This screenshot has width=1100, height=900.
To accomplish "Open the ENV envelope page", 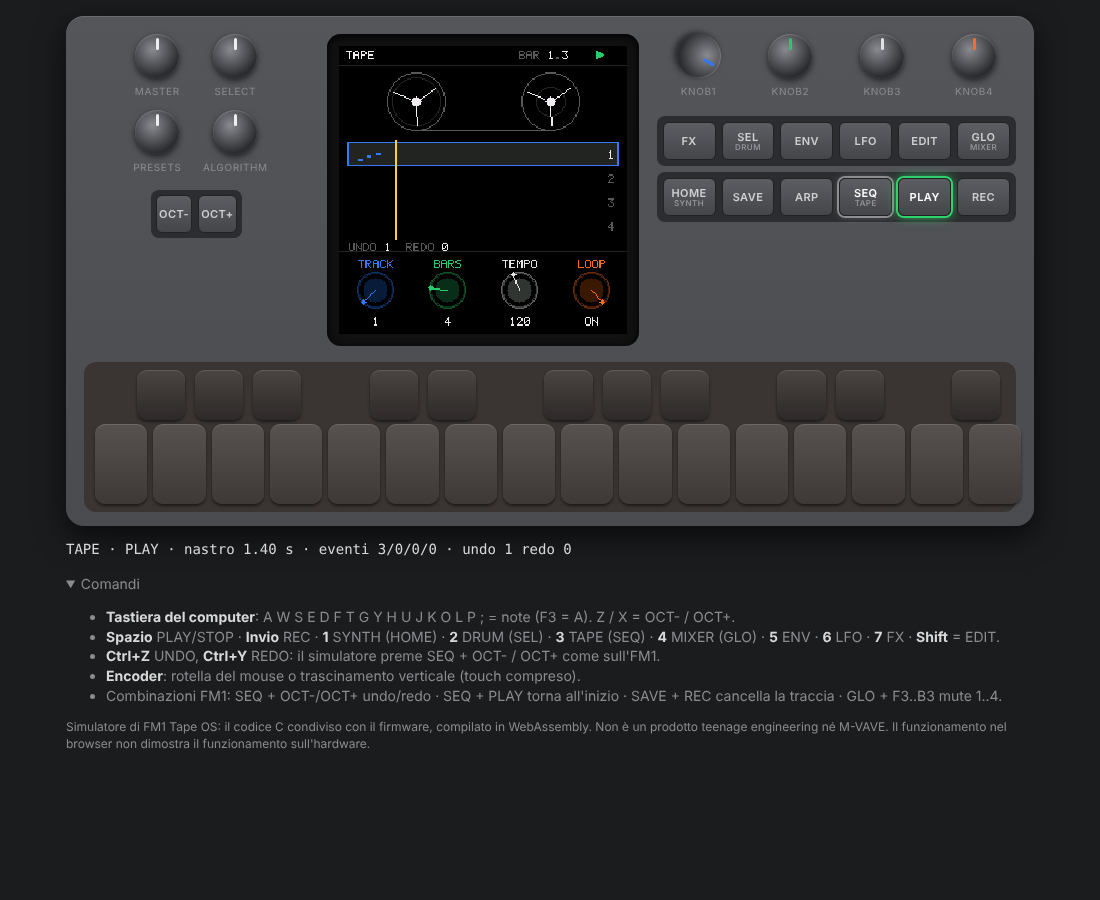I will [x=807, y=141].
